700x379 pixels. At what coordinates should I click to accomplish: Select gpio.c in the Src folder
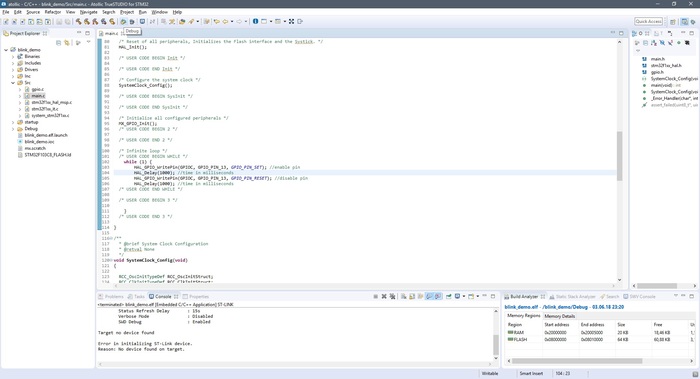click(x=38, y=89)
